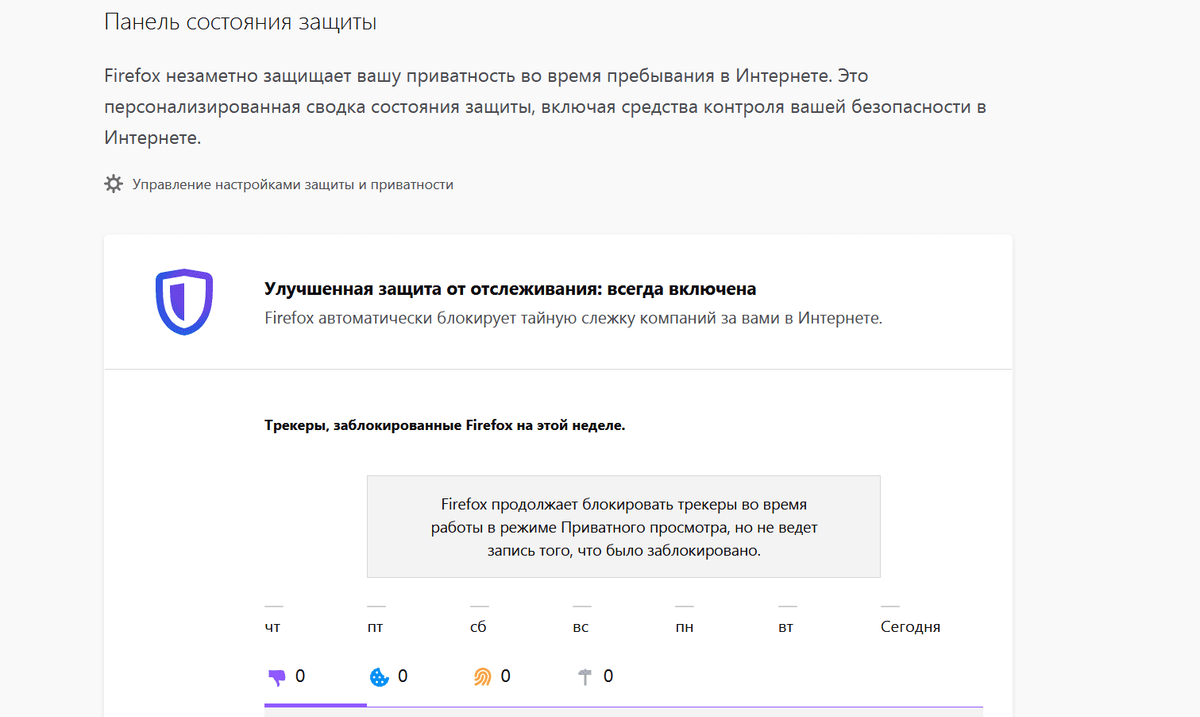This screenshot has height=717, width=1200.
Task: Click the 'Панель состояния защиты' heading
Action: pyautogui.click(x=240, y=22)
